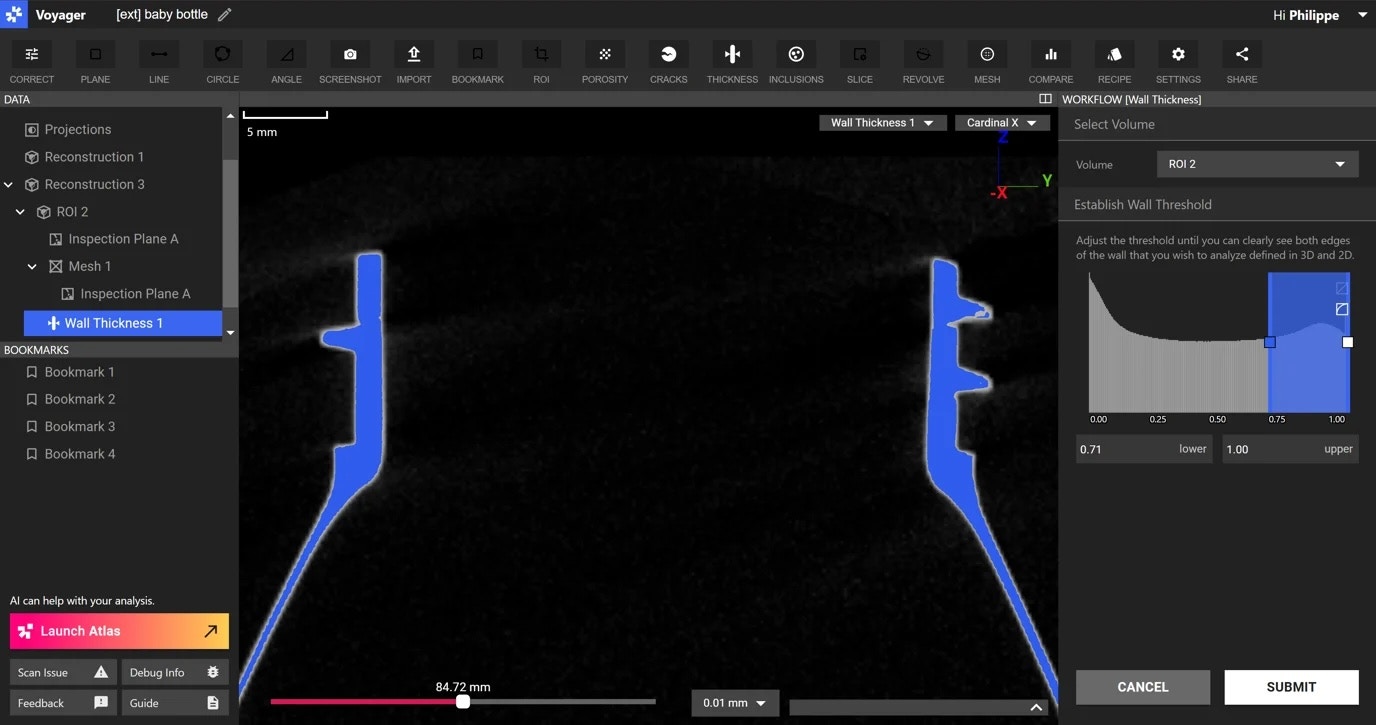This screenshot has height=725, width=1376.
Task: Click the Launch Atlas button
Action: [x=119, y=631]
